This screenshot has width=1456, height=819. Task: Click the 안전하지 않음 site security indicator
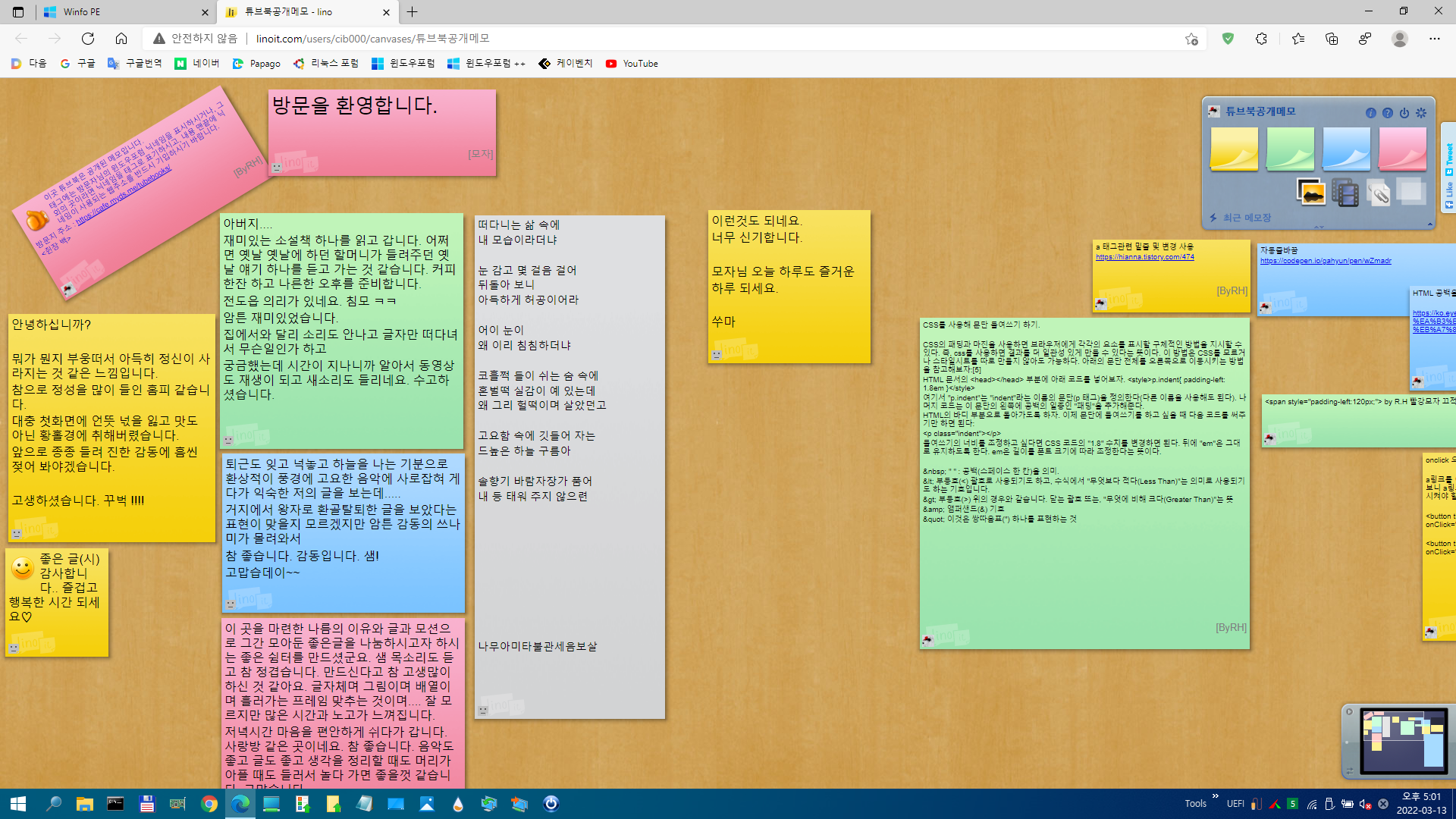pos(196,39)
